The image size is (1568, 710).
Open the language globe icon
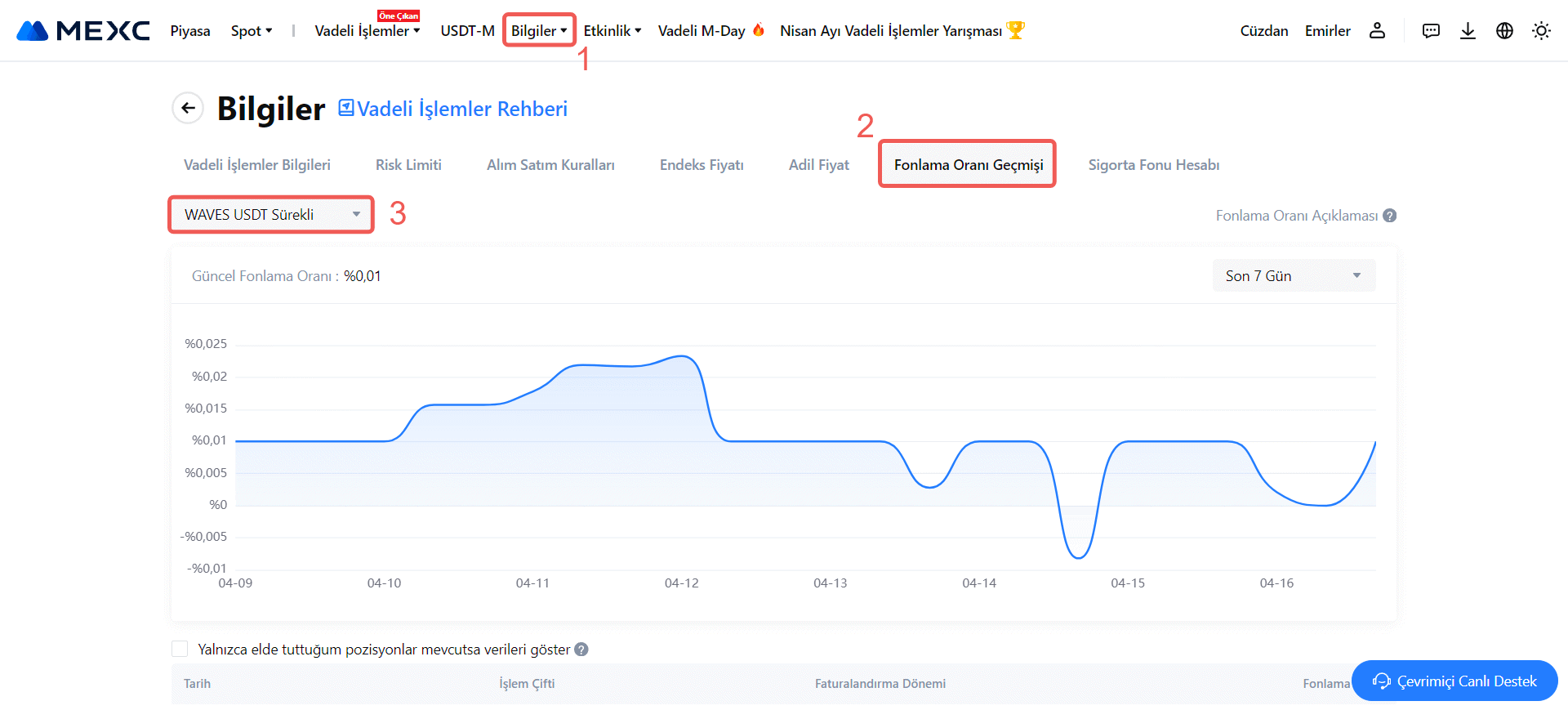[1504, 31]
